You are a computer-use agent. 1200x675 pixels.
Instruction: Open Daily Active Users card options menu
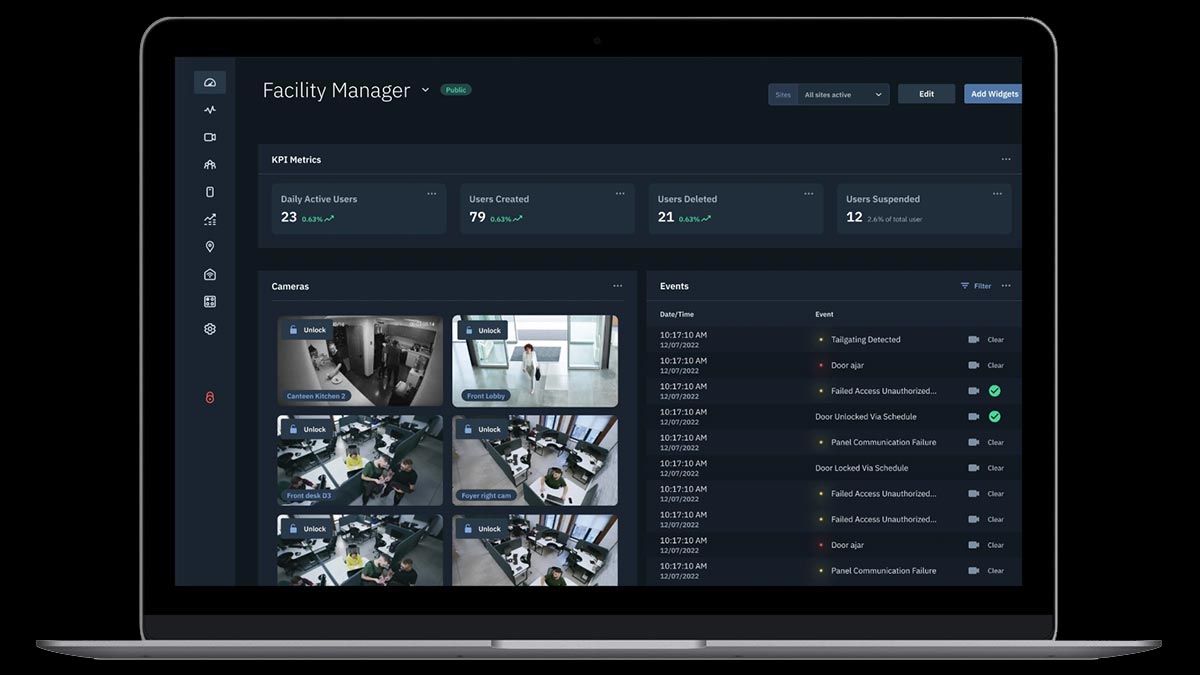point(432,194)
